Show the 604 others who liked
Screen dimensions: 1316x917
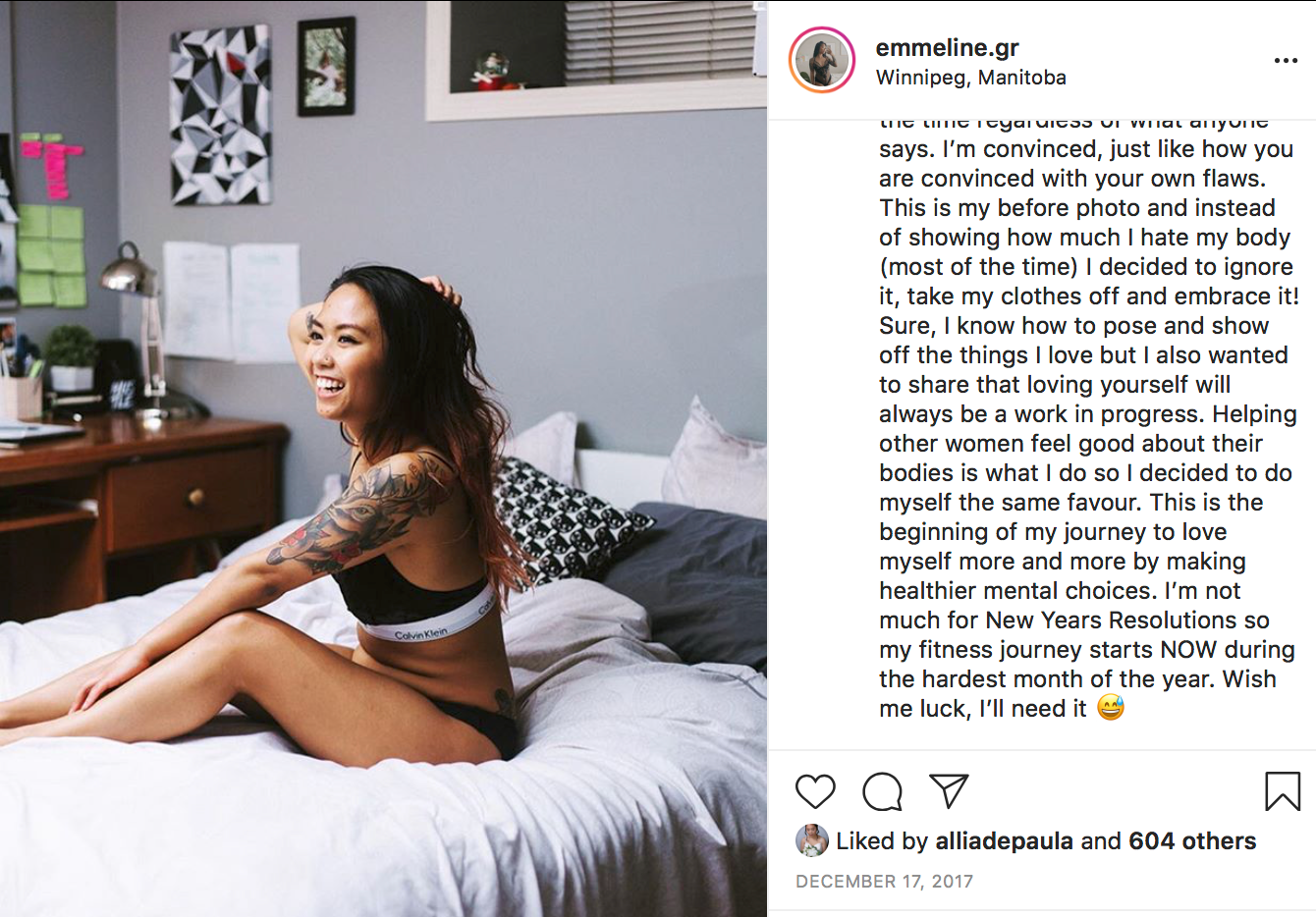pyautogui.click(x=1192, y=841)
